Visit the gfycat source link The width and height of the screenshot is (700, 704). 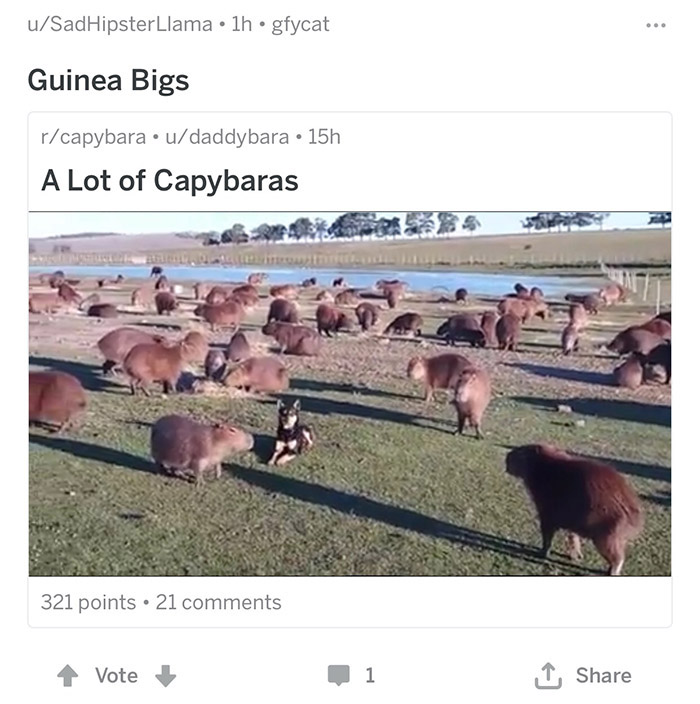pyautogui.click(x=300, y=25)
